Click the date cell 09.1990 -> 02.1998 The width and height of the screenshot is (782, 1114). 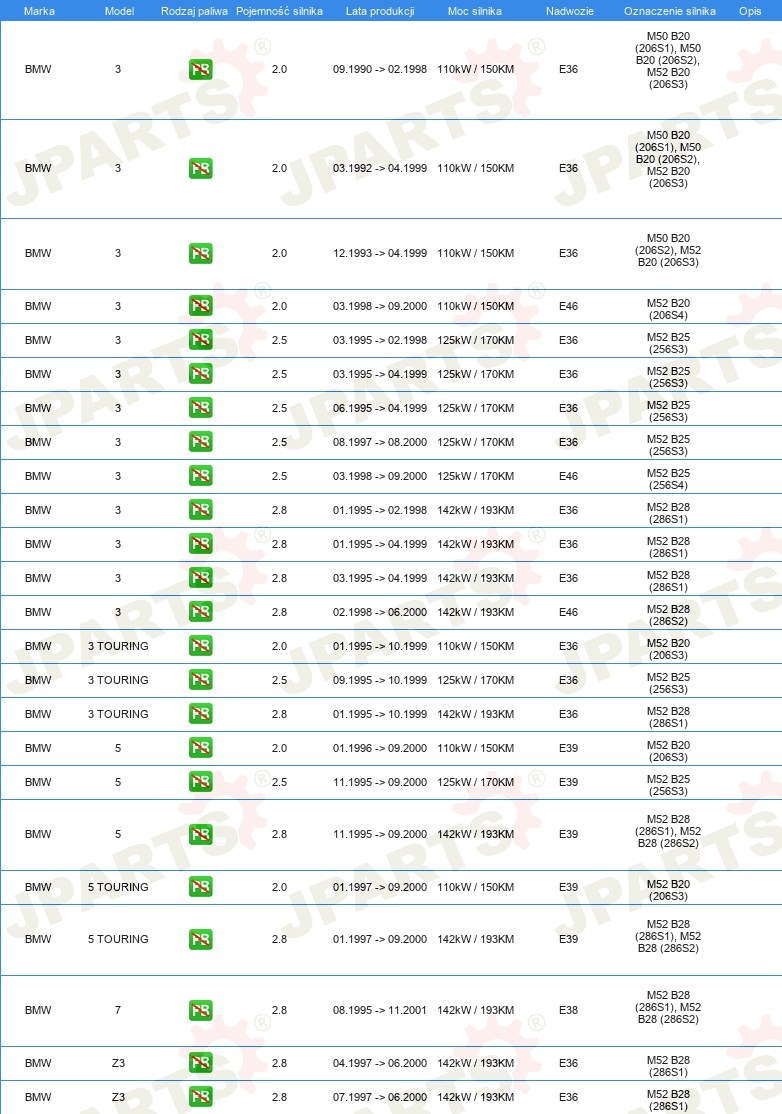380,70
